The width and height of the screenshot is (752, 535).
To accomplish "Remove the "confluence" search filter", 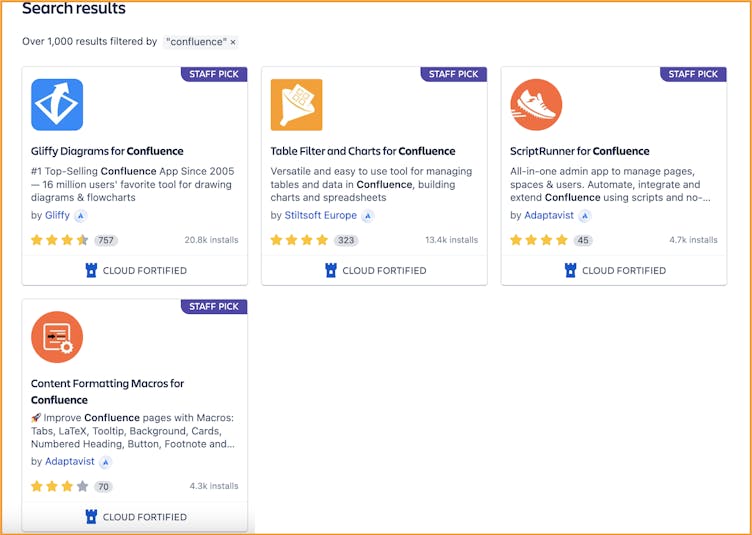I will point(233,42).
